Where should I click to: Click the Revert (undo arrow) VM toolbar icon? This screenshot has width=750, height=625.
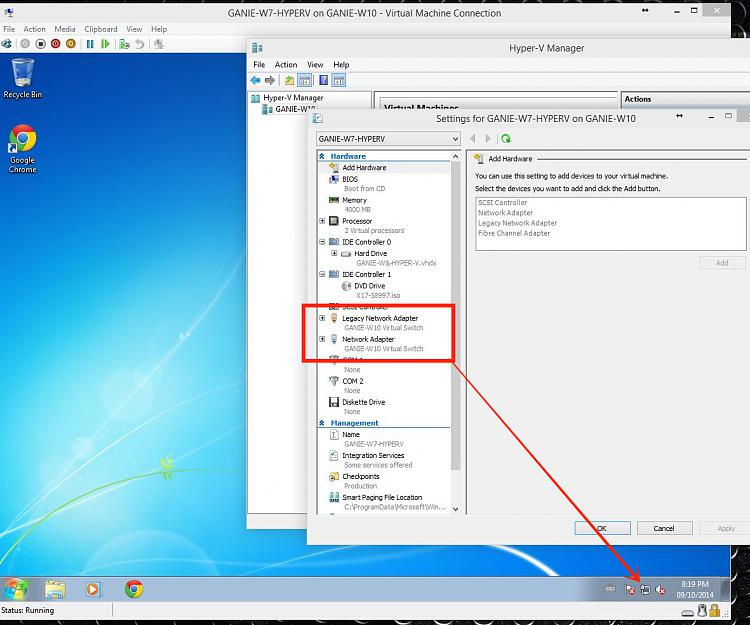[x=139, y=44]
